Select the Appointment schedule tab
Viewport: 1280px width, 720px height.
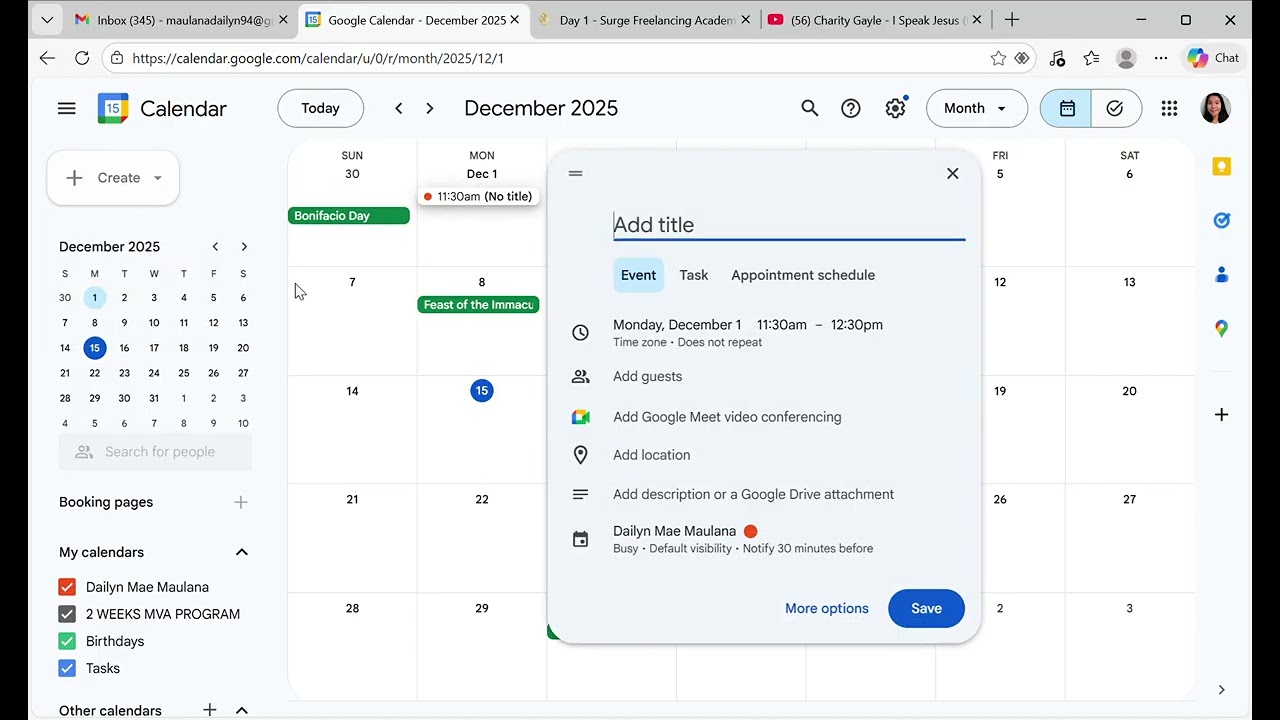click(x=803, y=275)
